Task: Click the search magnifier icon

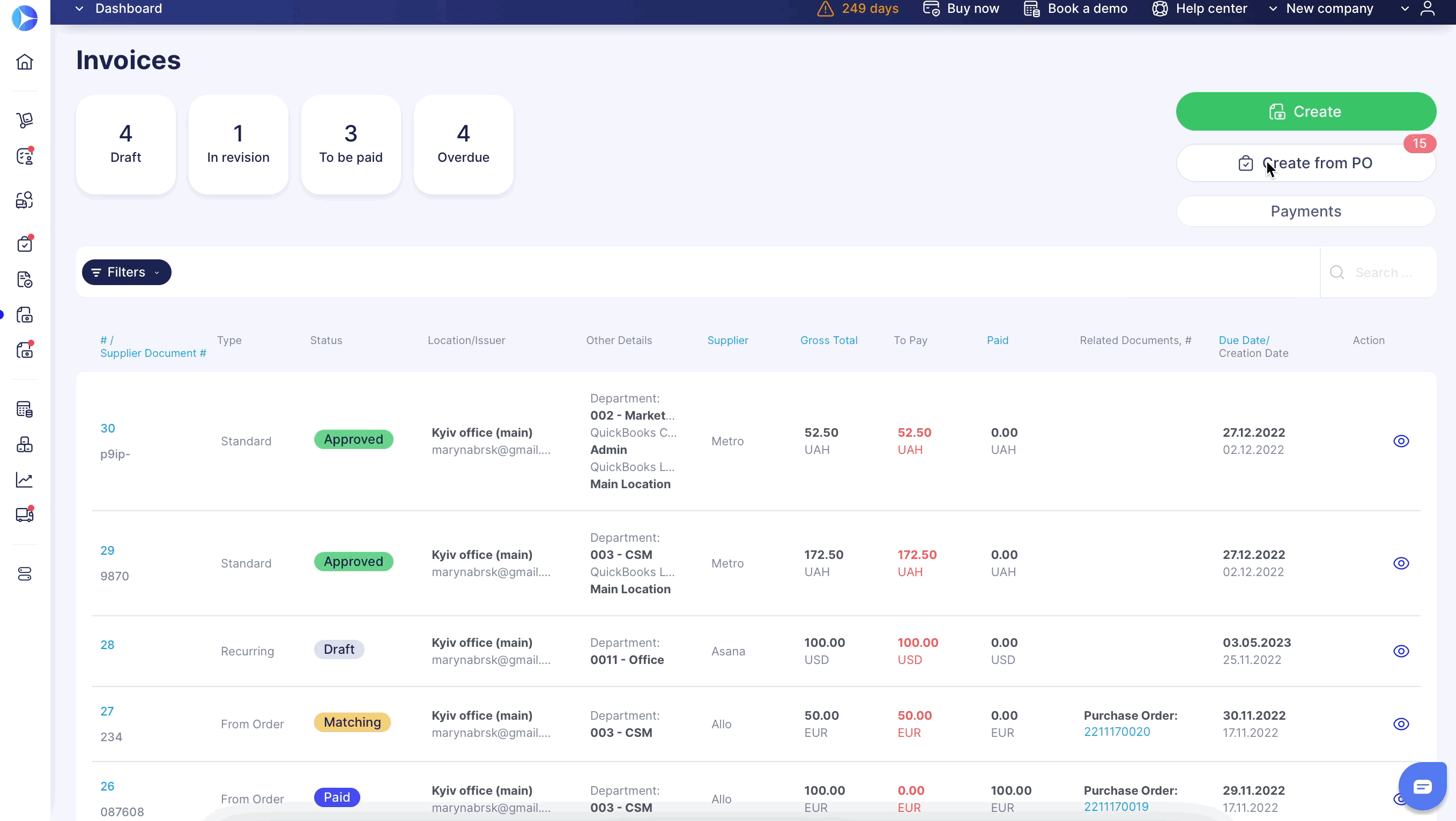Action: pos(1337,272)
